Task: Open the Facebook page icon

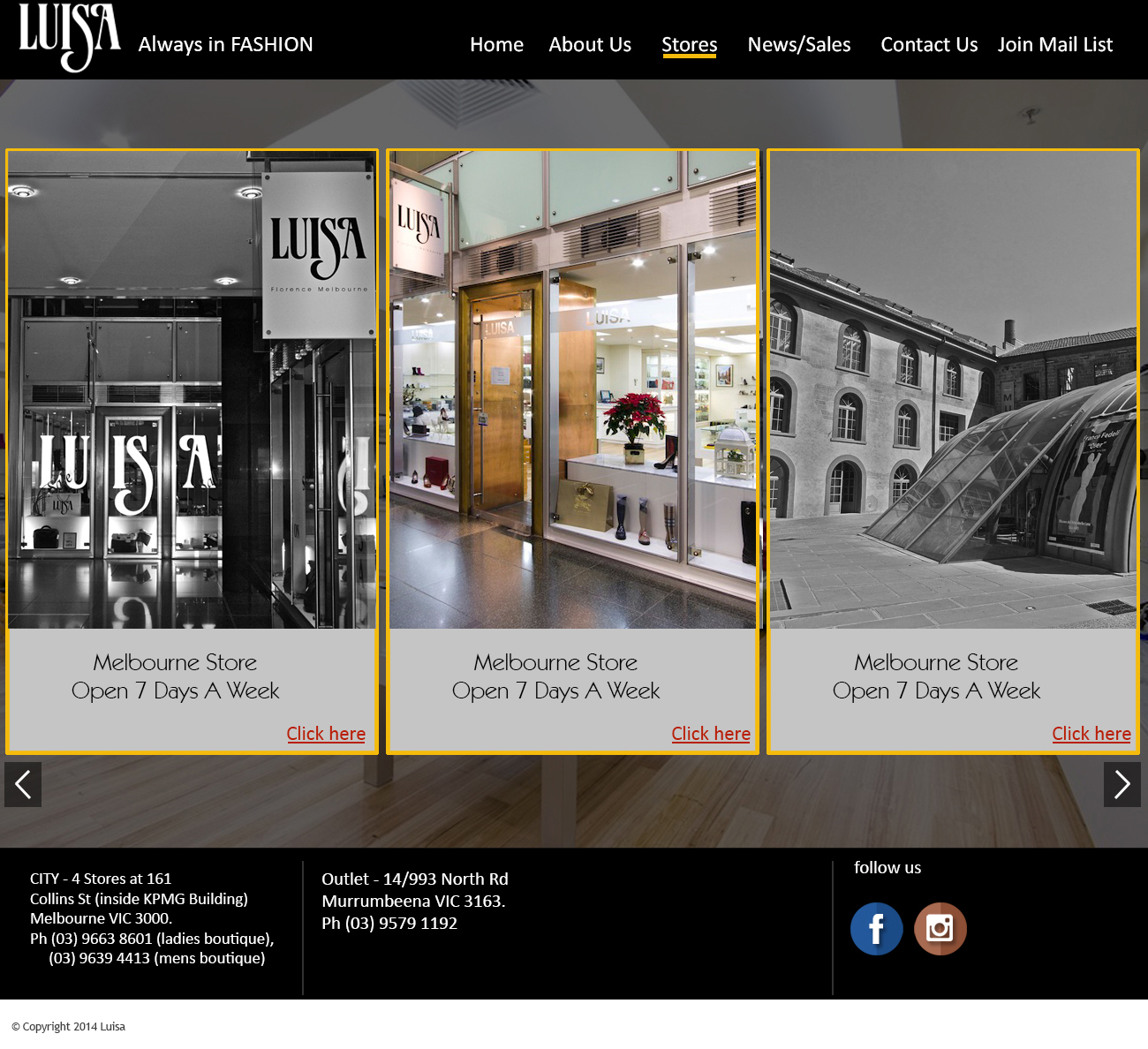Action: (876, 929)
